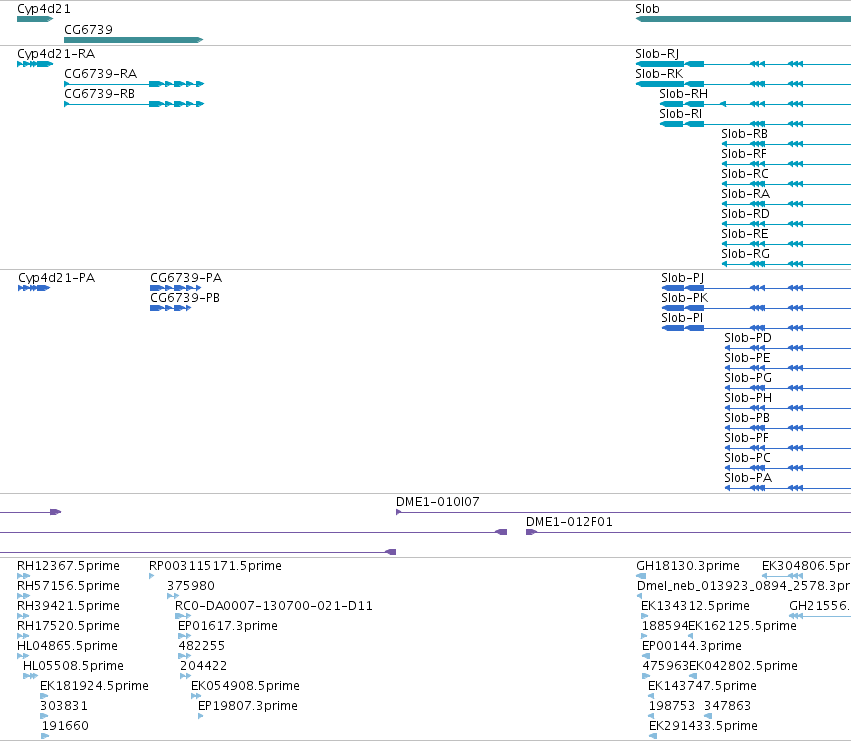Select the Cyp4d21 gene bar

click(x=35, y=19)
